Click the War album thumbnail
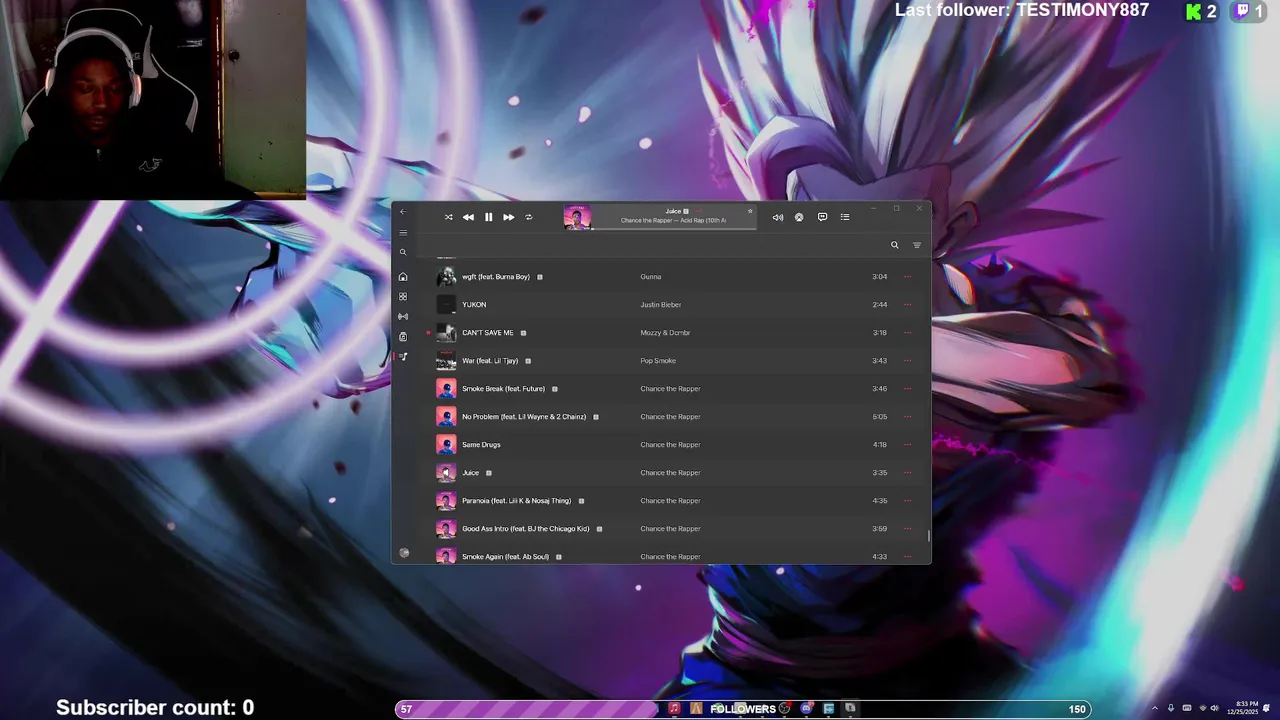This screenshot has height=720, width=1280. pyautogui.click(x=446, y=361)
